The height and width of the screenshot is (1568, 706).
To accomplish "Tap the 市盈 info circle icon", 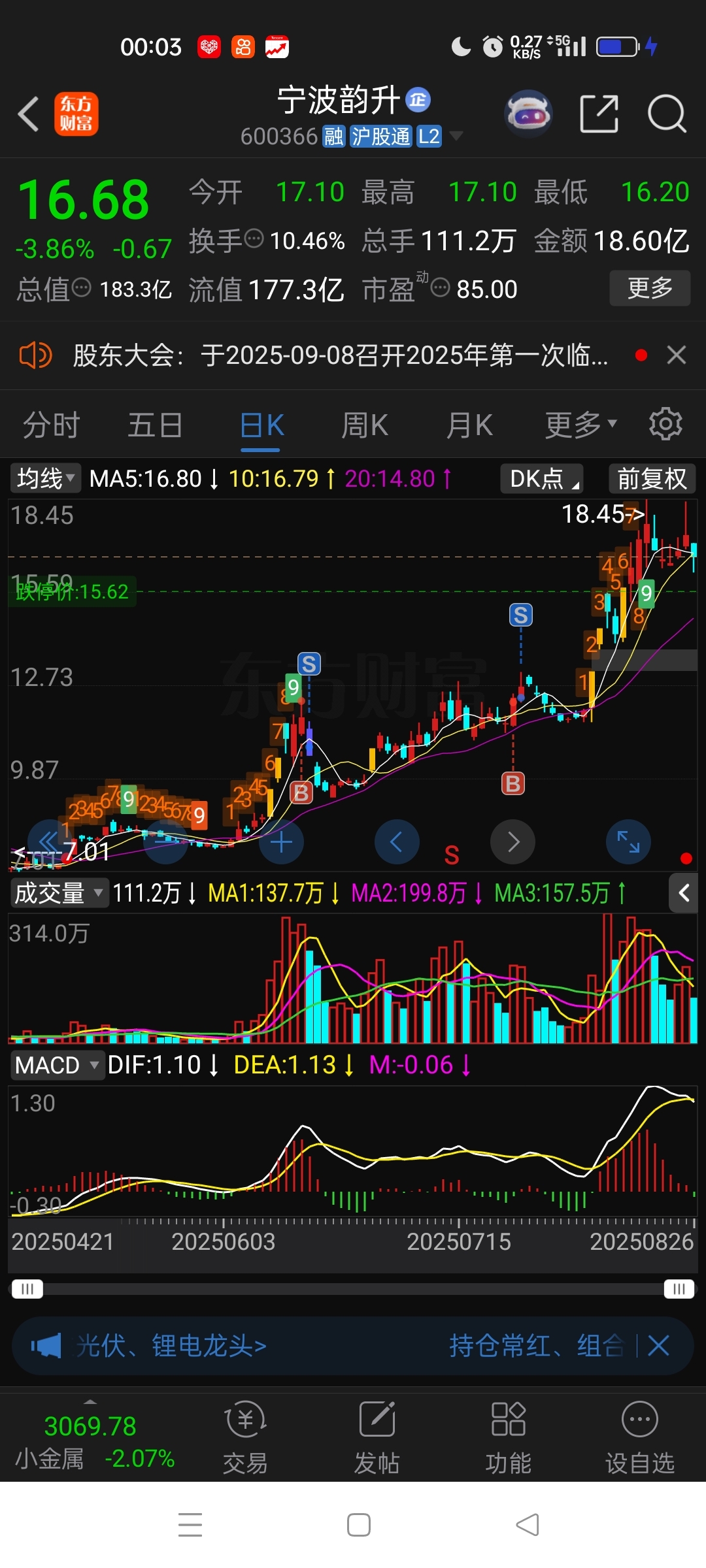I will (x=441, y=287).
